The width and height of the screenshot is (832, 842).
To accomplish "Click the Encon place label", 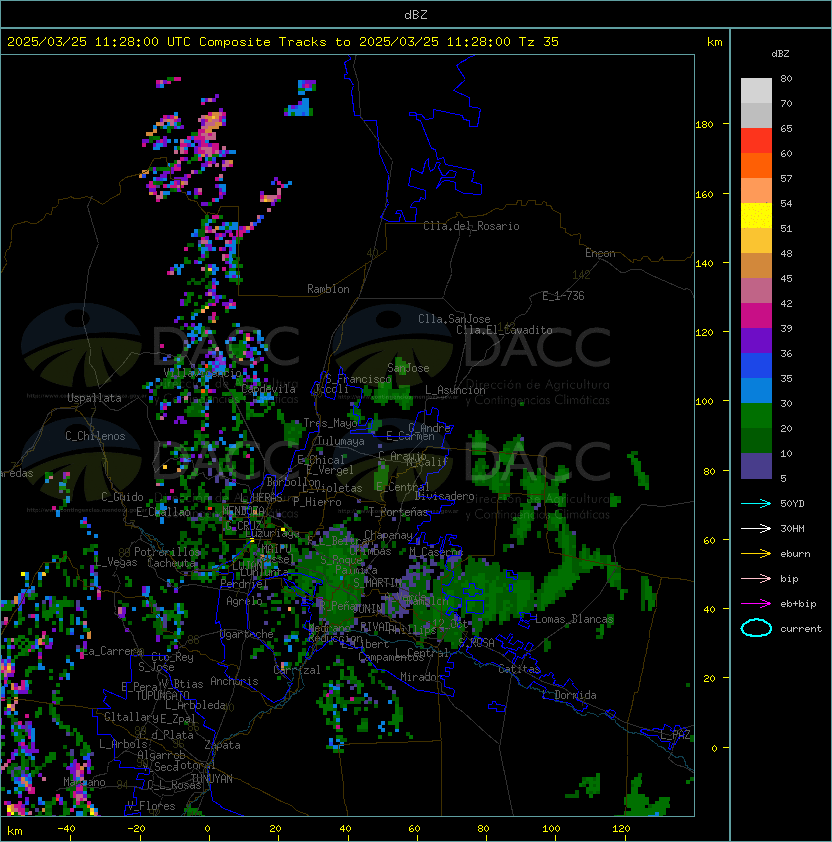I will point(600,253).
